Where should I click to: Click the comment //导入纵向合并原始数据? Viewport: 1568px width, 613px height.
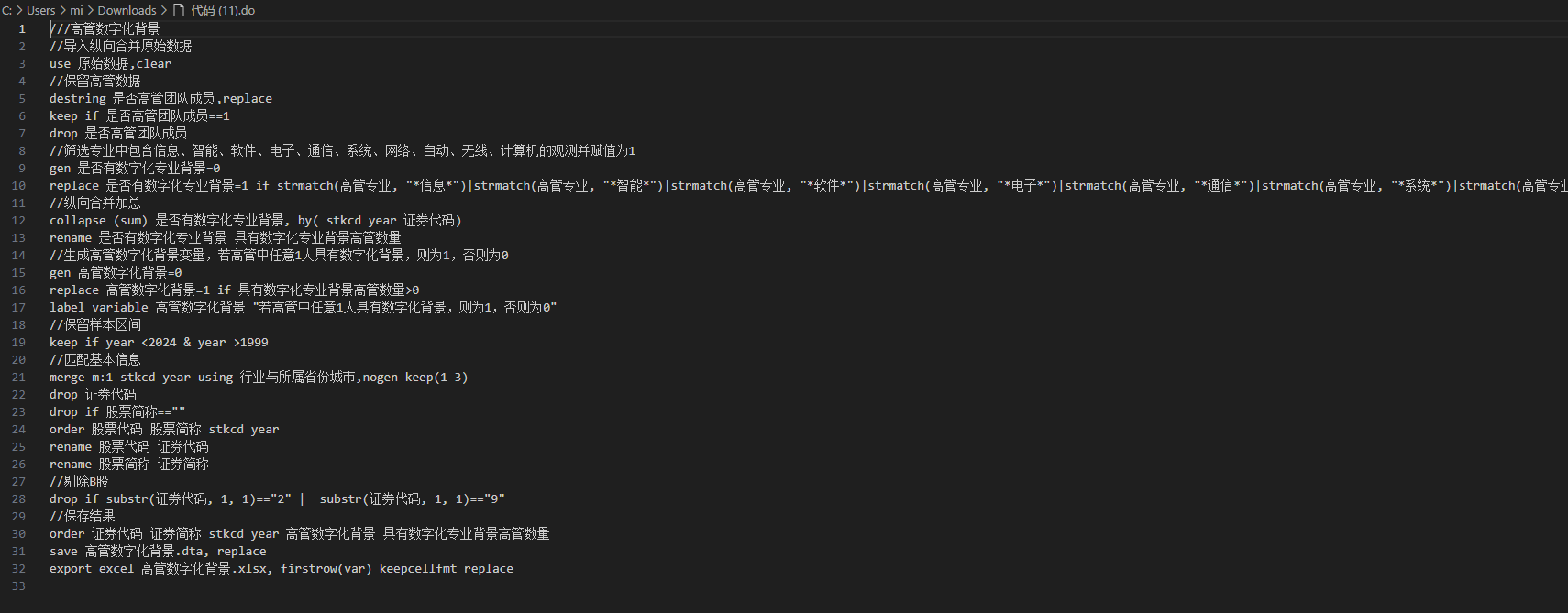click(120, 46)
